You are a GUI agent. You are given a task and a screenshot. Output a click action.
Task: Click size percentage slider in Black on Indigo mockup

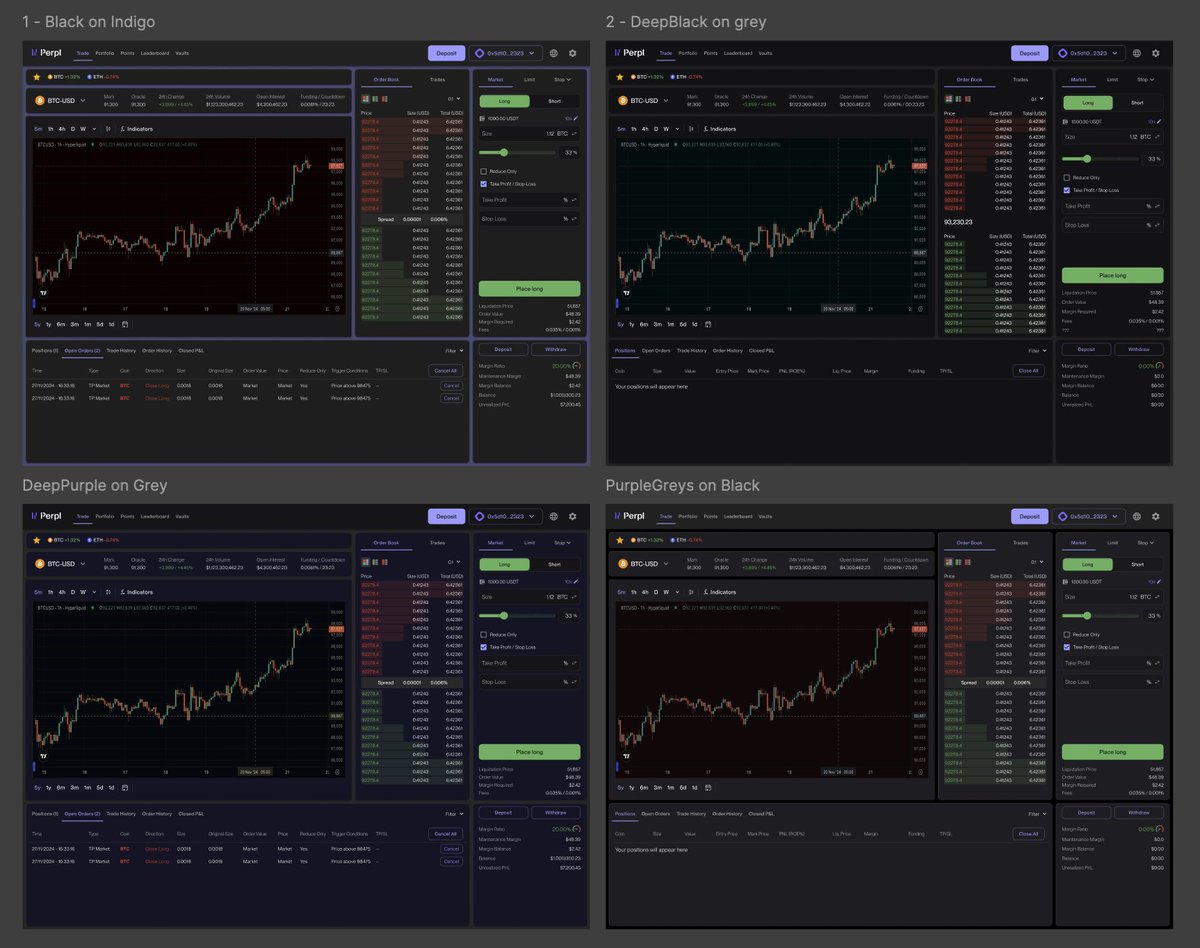click(517, 153)
